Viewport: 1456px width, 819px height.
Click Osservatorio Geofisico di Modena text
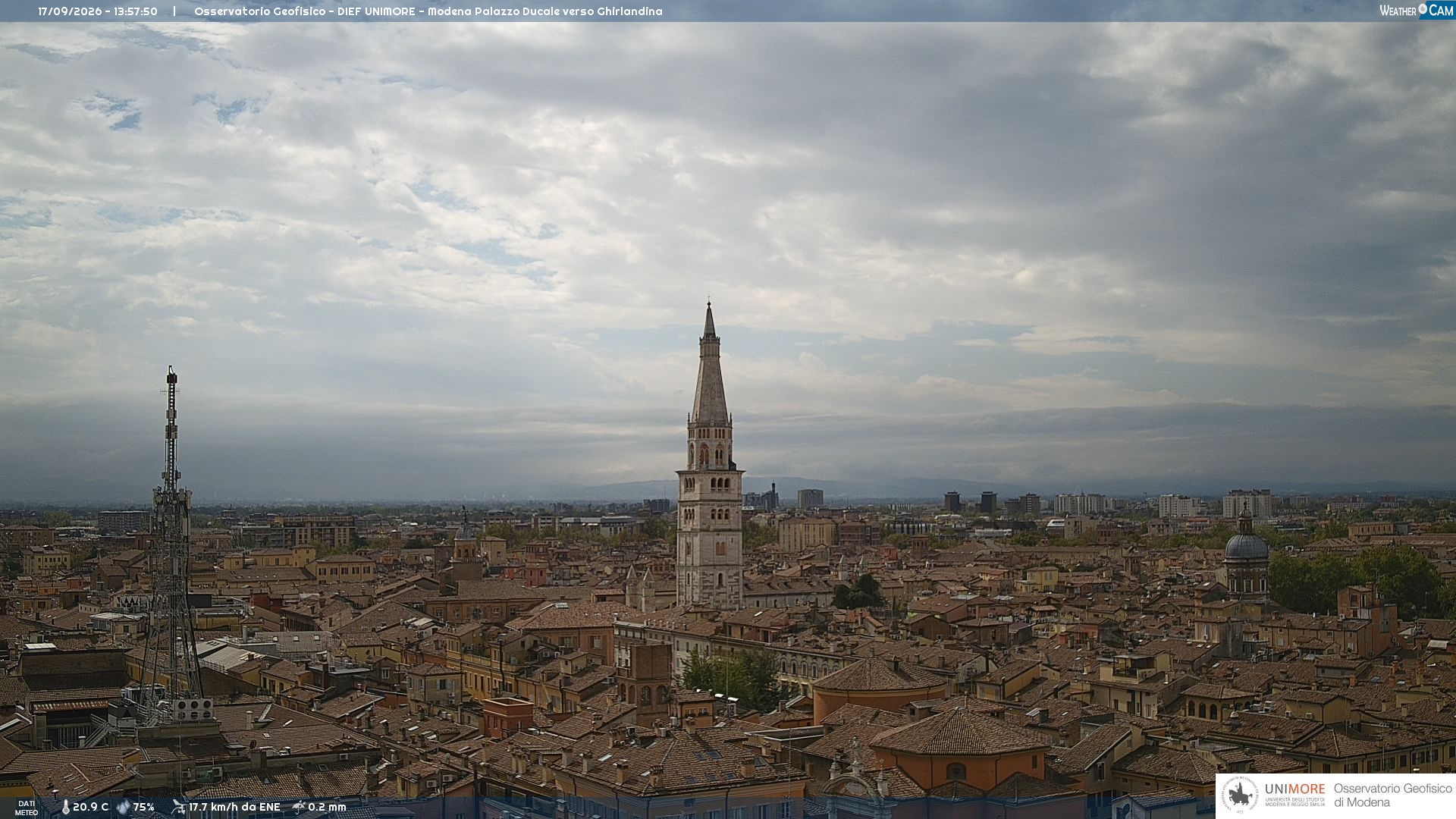[1392, 795]
